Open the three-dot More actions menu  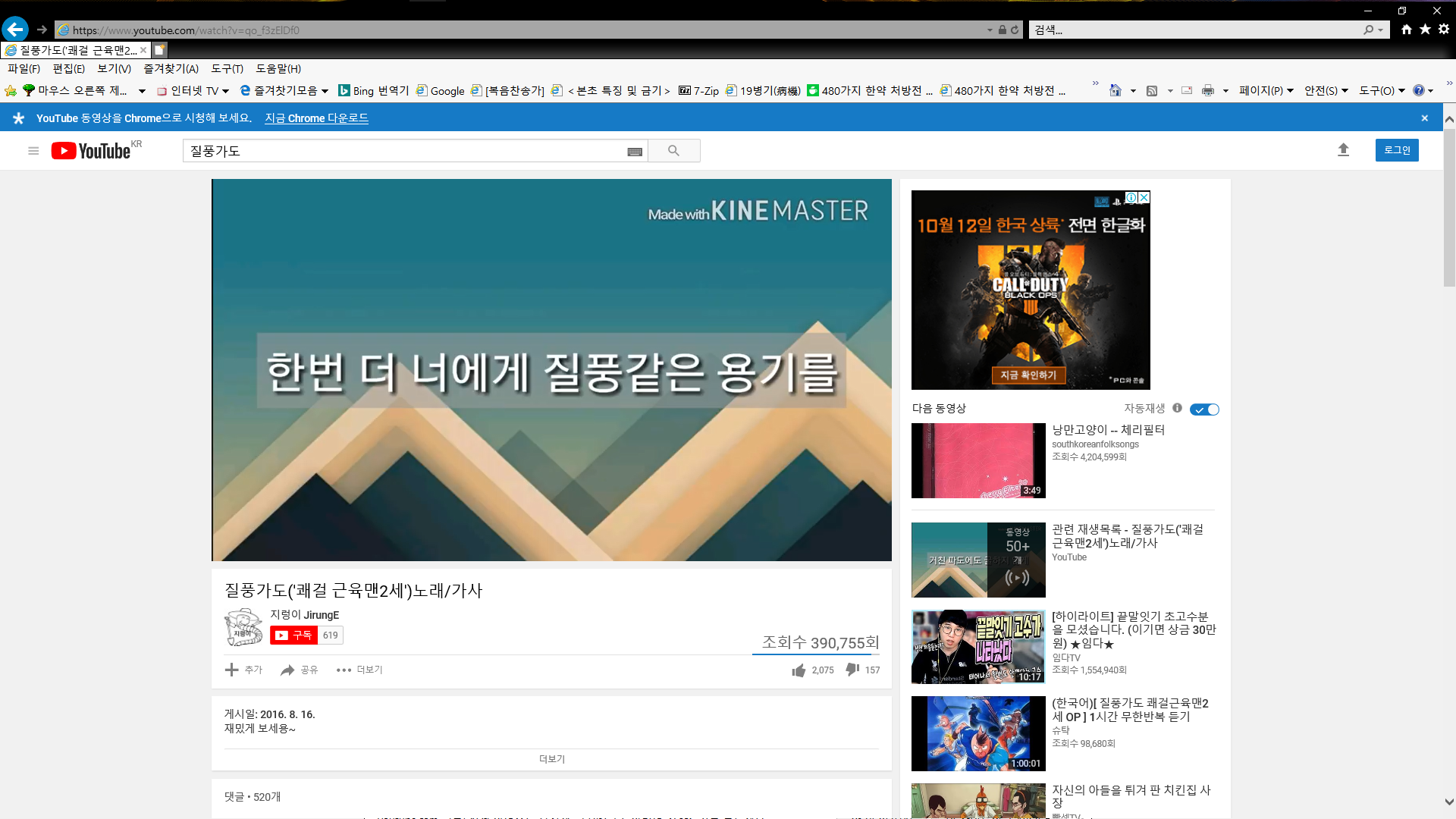coord(344,670)
